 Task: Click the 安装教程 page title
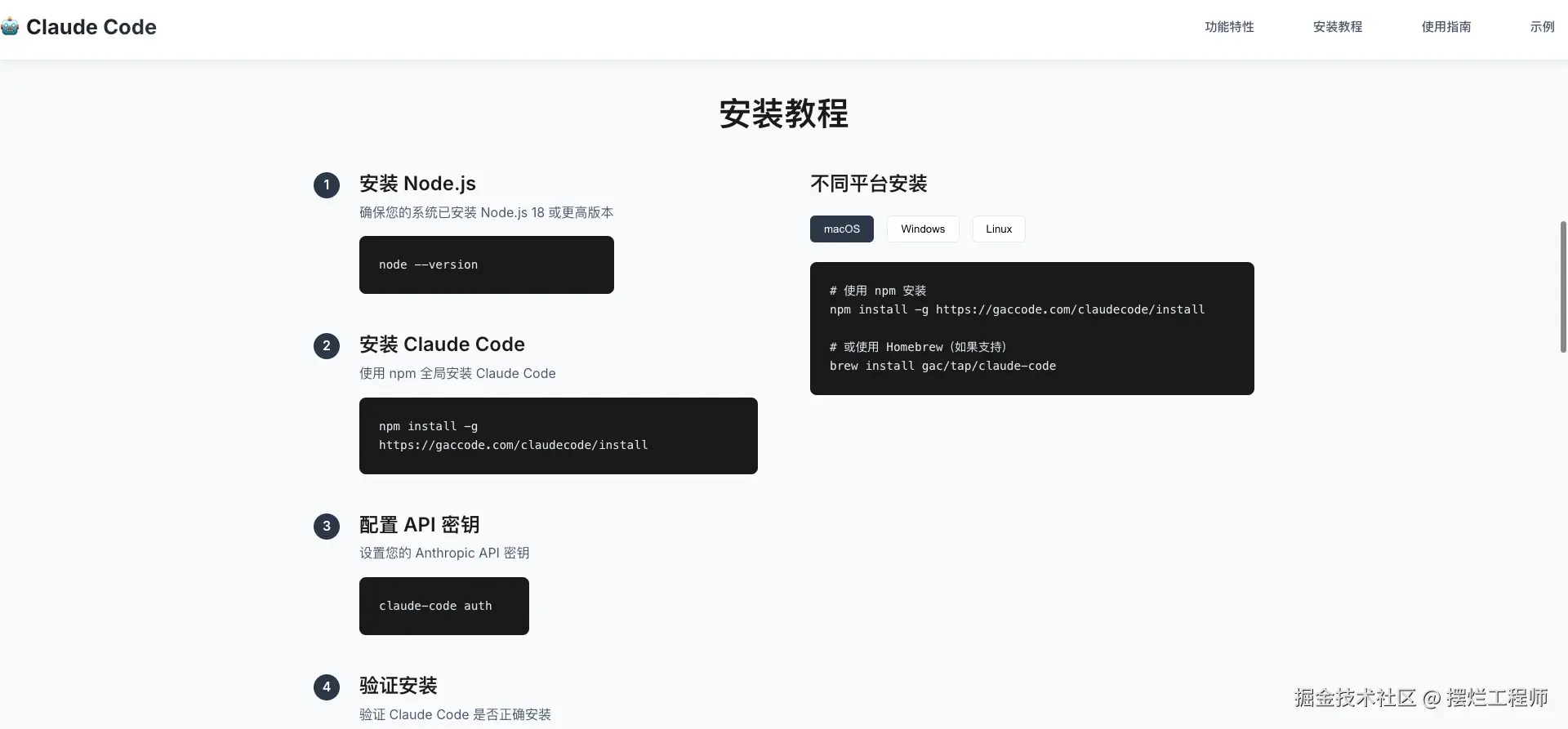coord(784,113)
